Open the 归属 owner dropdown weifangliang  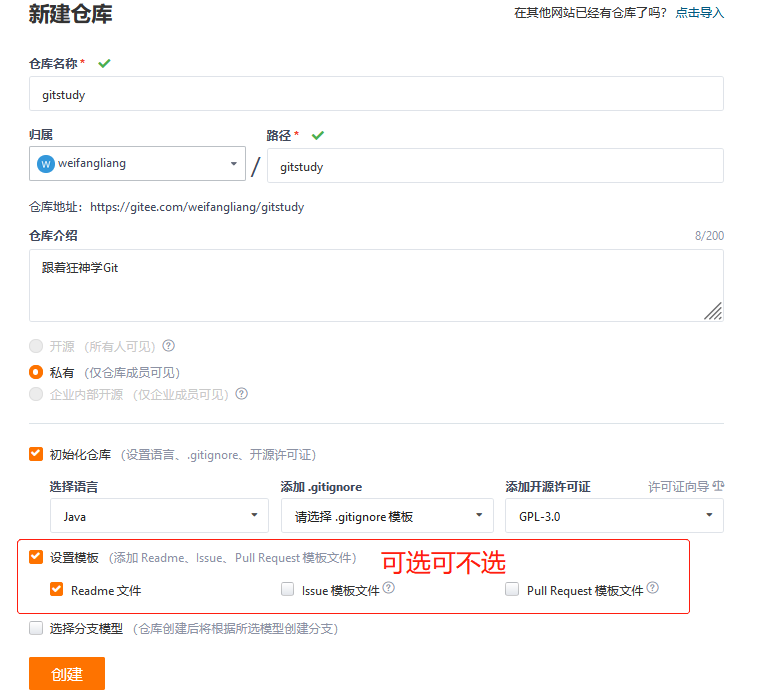click(x=137, y=164)
